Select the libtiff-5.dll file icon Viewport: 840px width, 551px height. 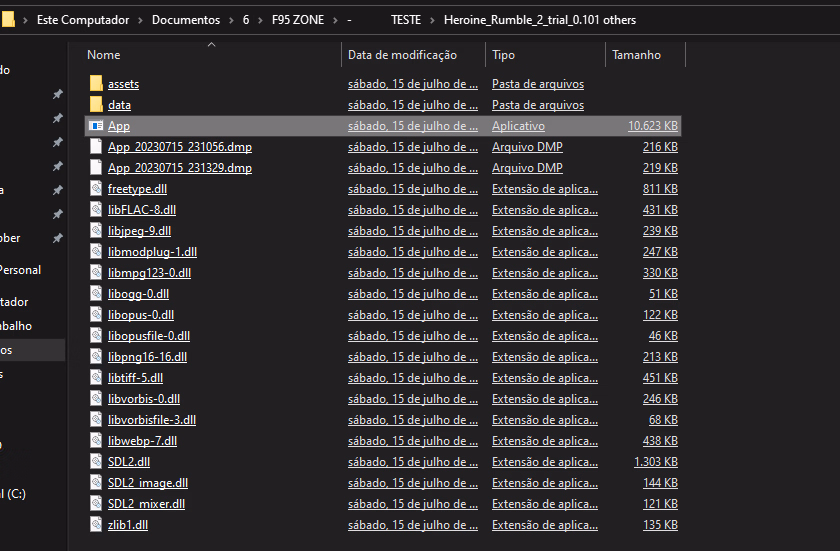click(x=96, y=378)
